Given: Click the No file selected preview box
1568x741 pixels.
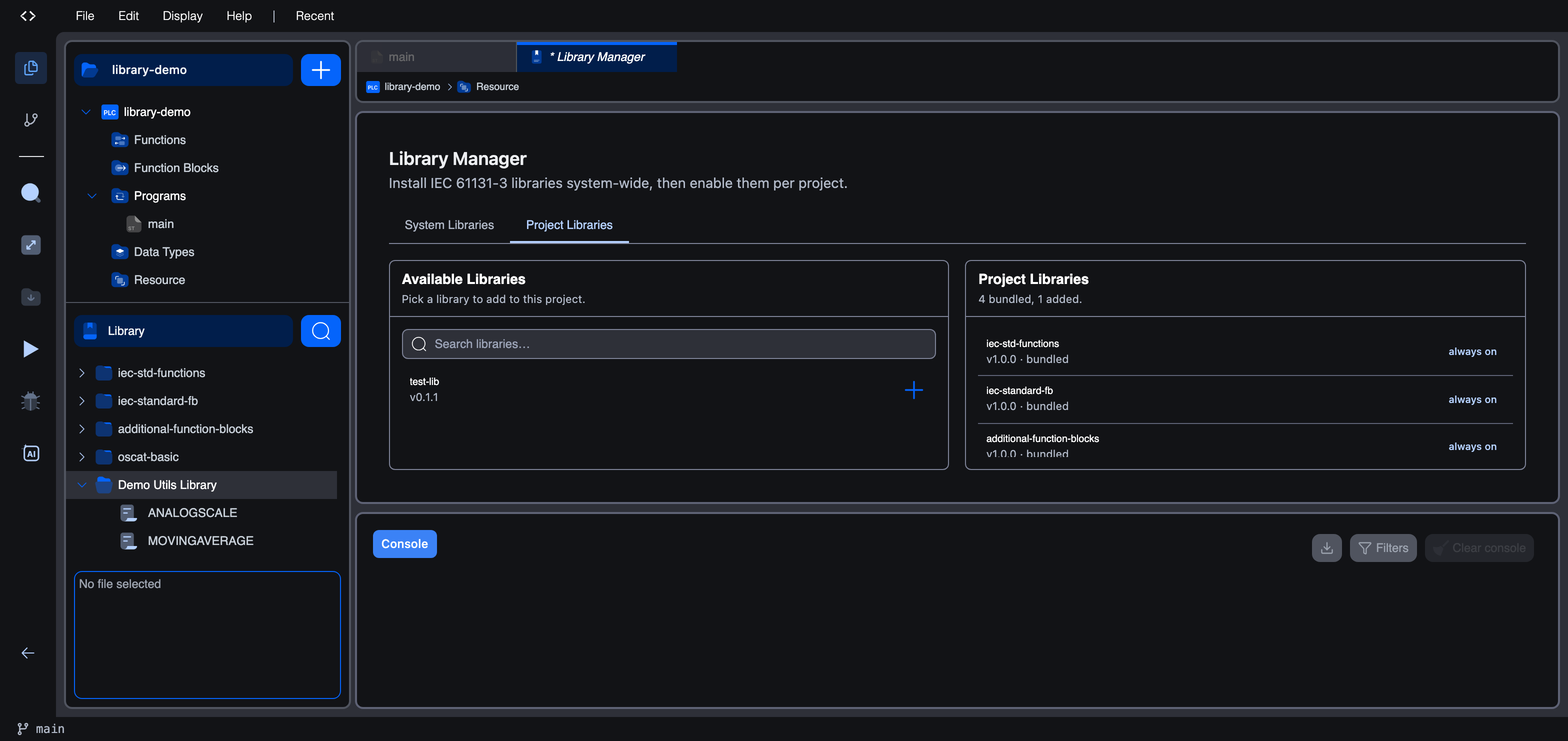Looking at the screenshot, I should tap(207, 634).
